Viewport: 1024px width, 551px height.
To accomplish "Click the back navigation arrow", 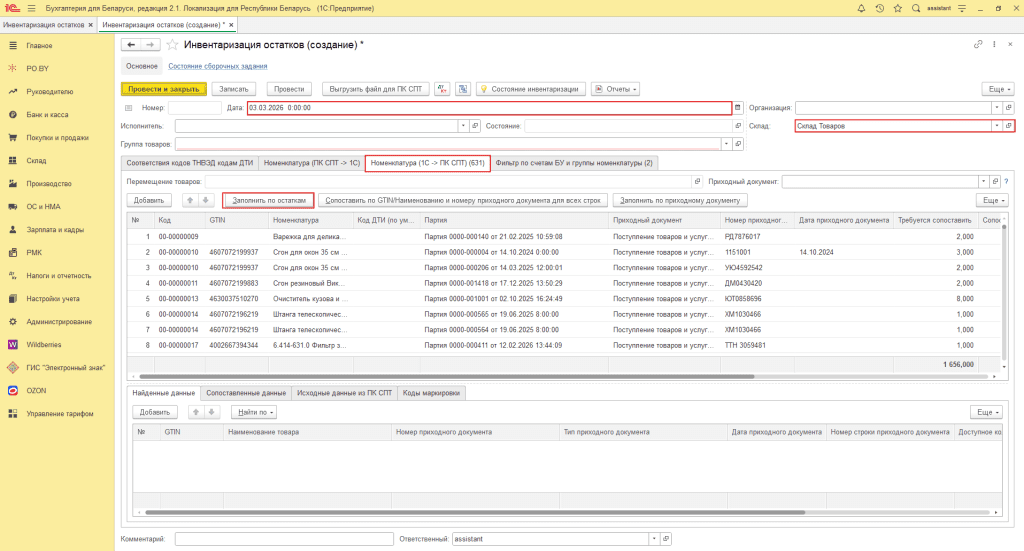I will coord(129,45).
